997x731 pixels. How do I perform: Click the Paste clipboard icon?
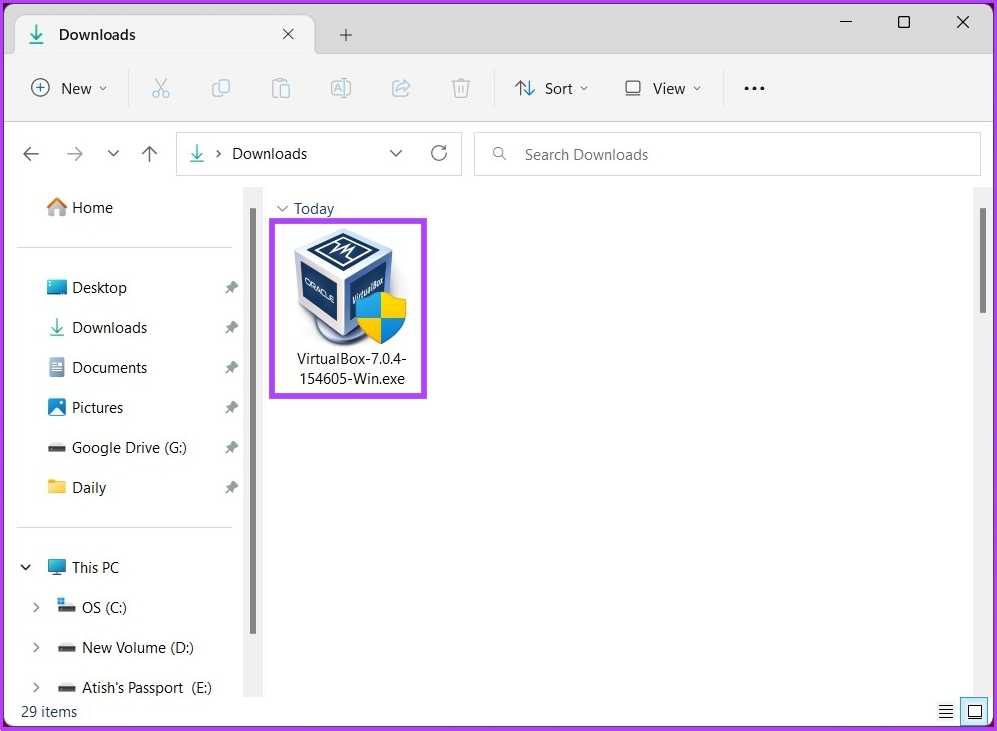(281, 88)
